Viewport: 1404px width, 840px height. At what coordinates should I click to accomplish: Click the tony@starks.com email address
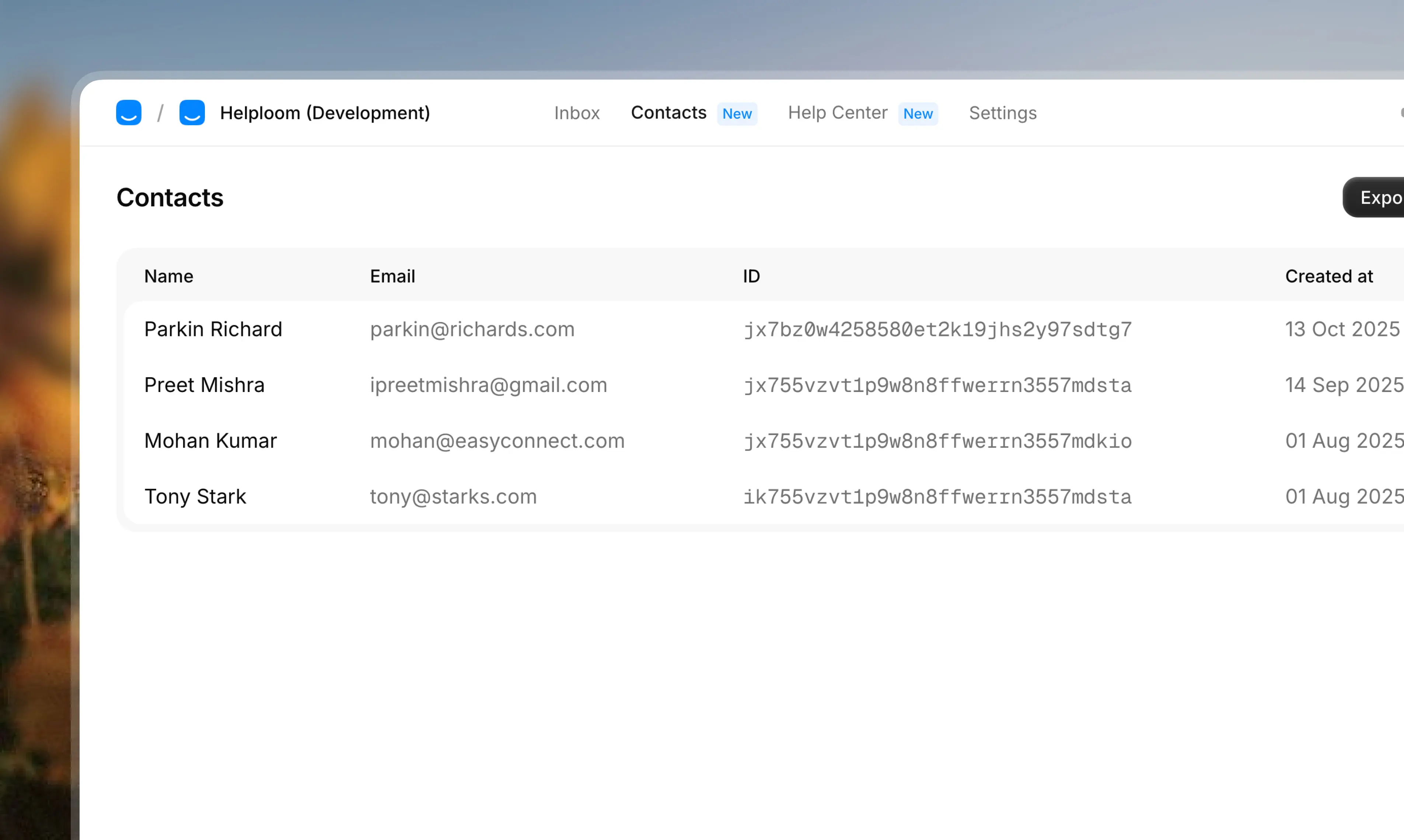pos(453,497)
